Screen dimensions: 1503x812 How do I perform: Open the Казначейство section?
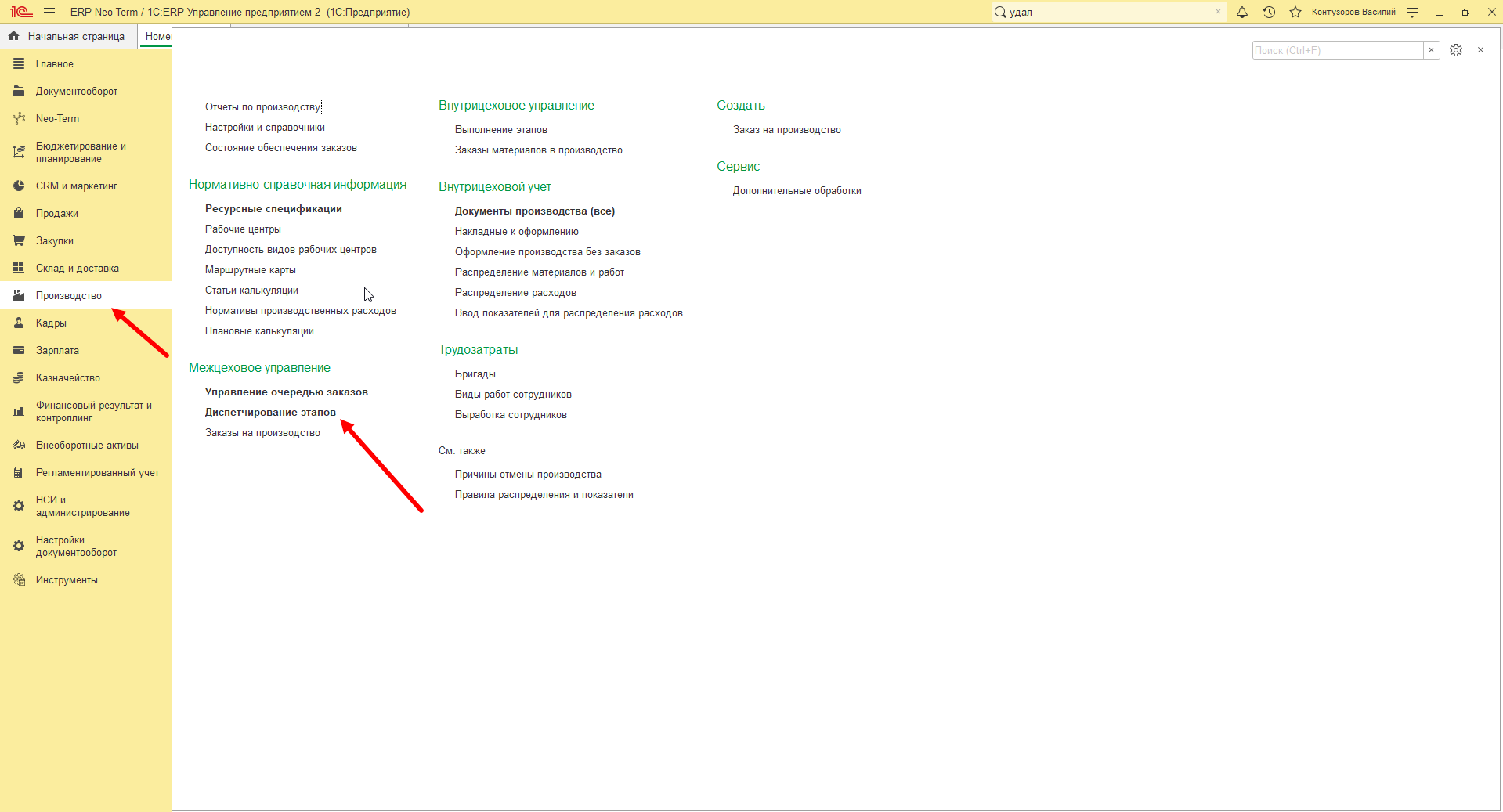point(85,378)
